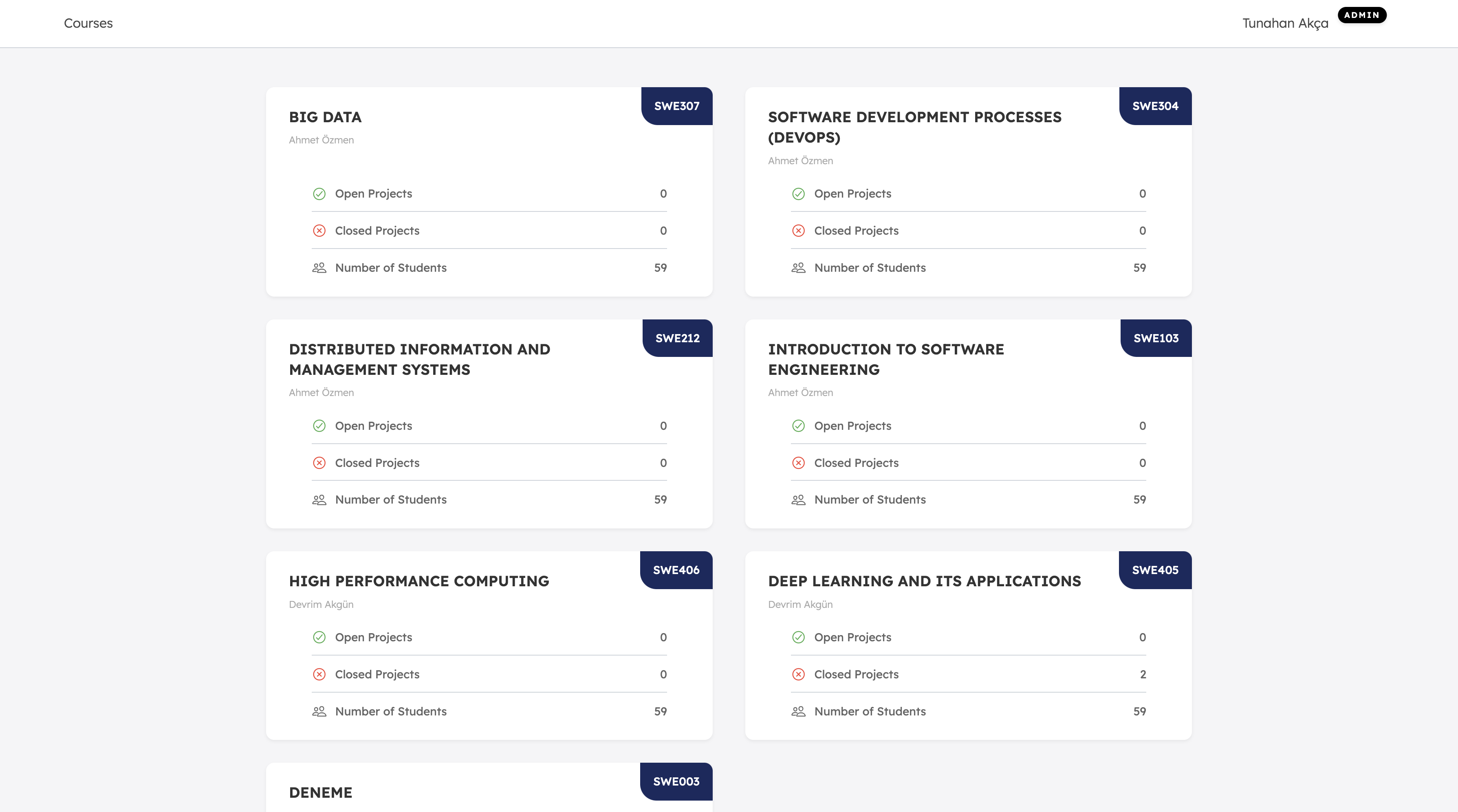Open High Performance Computing course
1458x812 pixels.
click(x=419, y=581)
